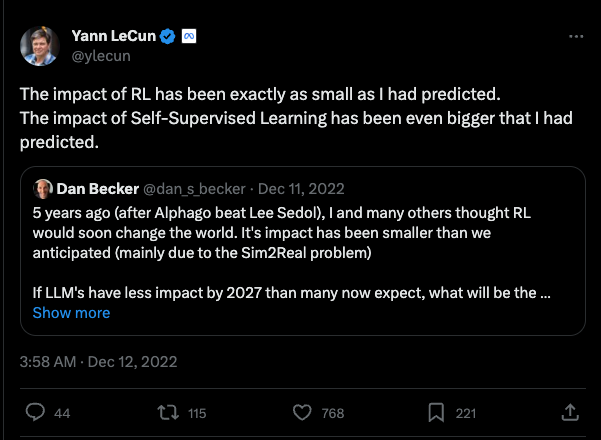601x440 pixels.
Task: Open the Yann LeCun display name
Action: pyautogui.click(x=113, y=36)
